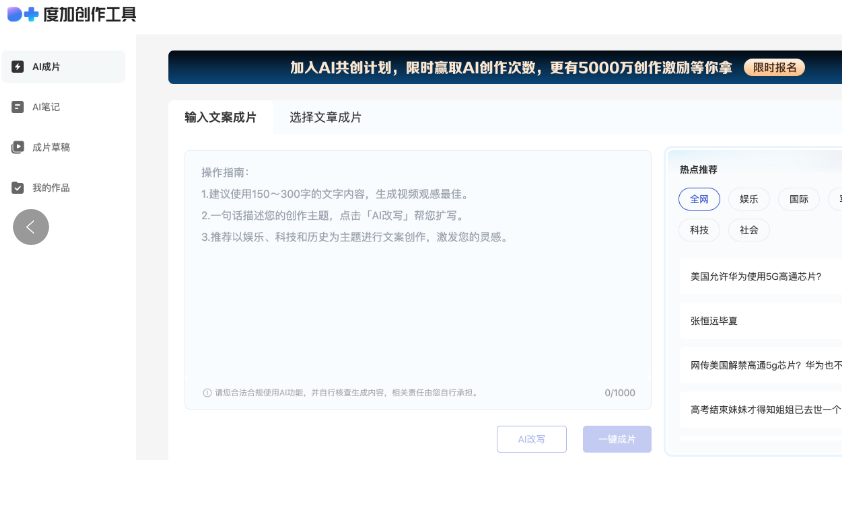This screenshot has width=842, height=526.
Task: Click the info icon beside compliance notice
Action: (x=207, y=393)
